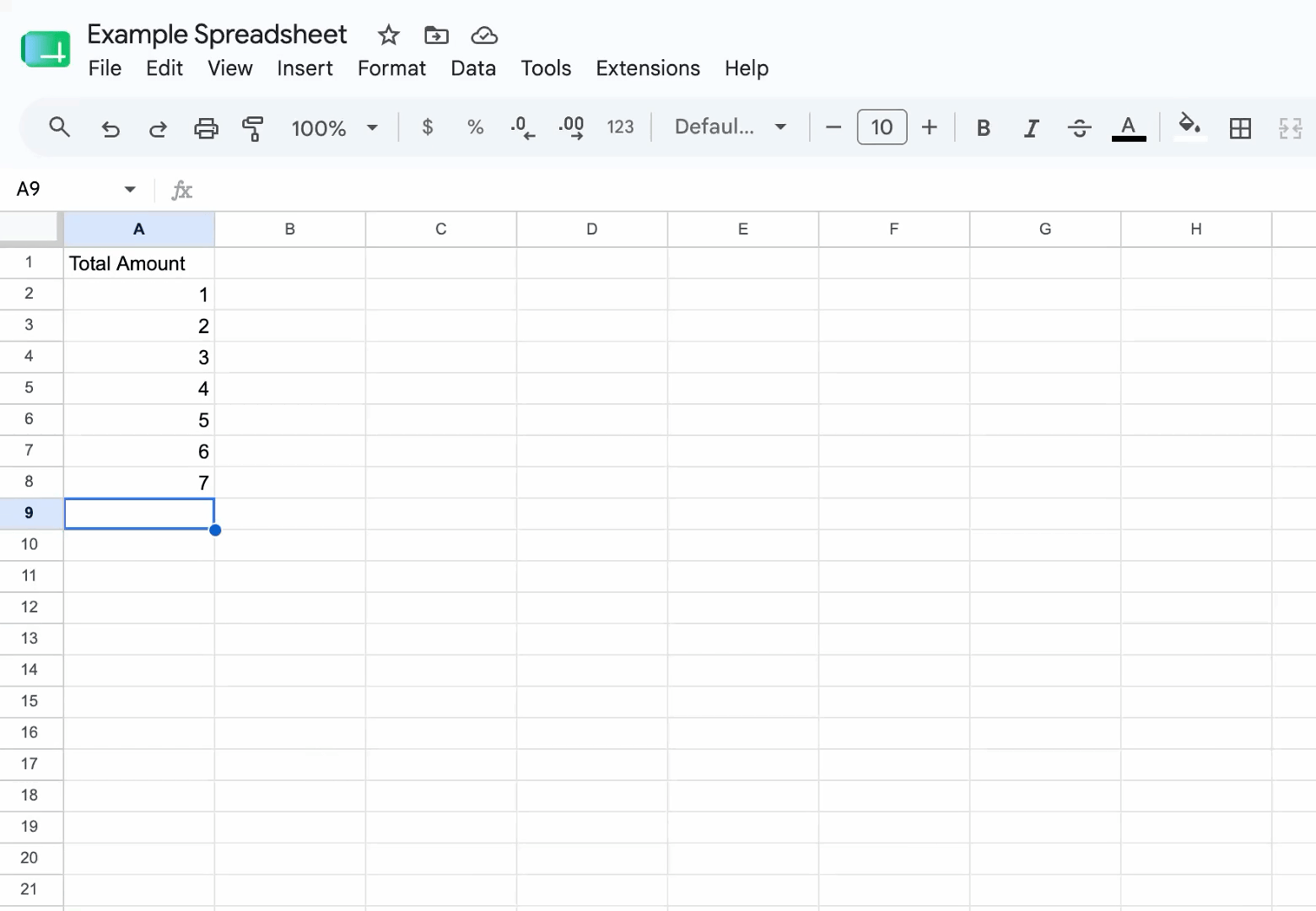
Task: Select row 15 header
Action: (30, 701)
